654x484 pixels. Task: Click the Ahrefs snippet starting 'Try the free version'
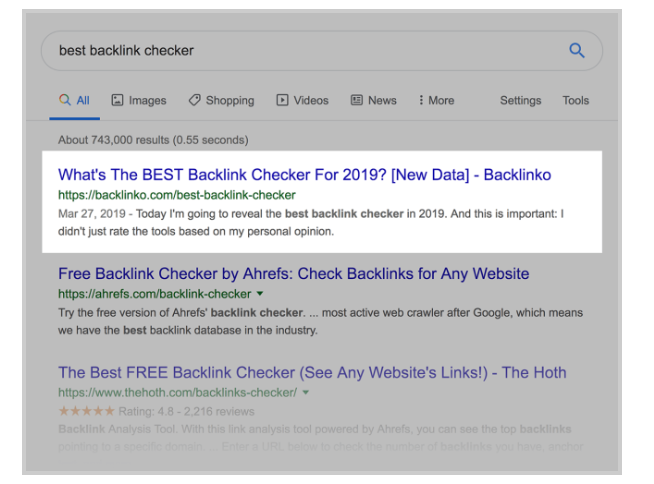click(320, 321)
